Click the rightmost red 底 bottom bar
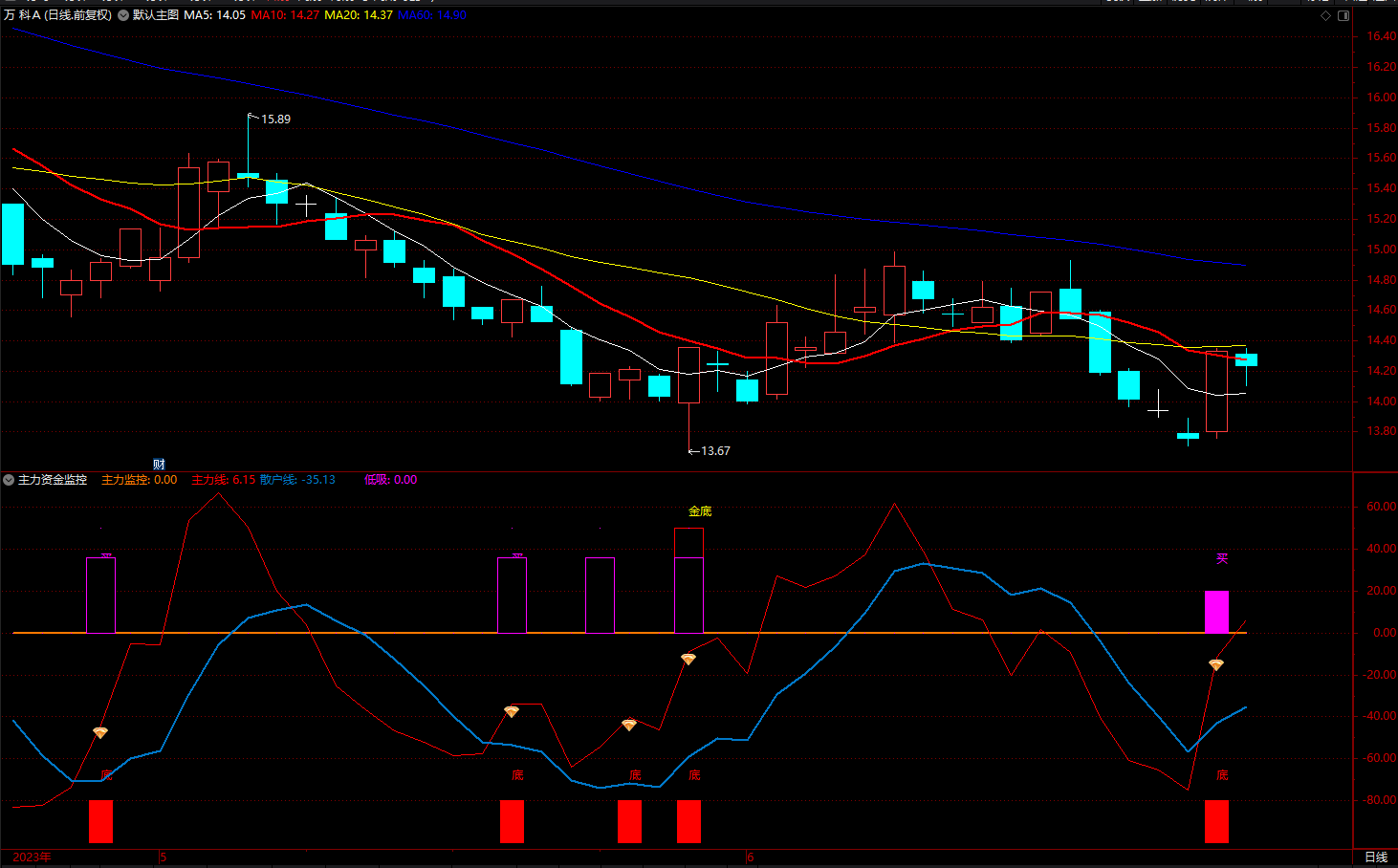Viewport: 1398px width, 868px height. point(1216,821)
